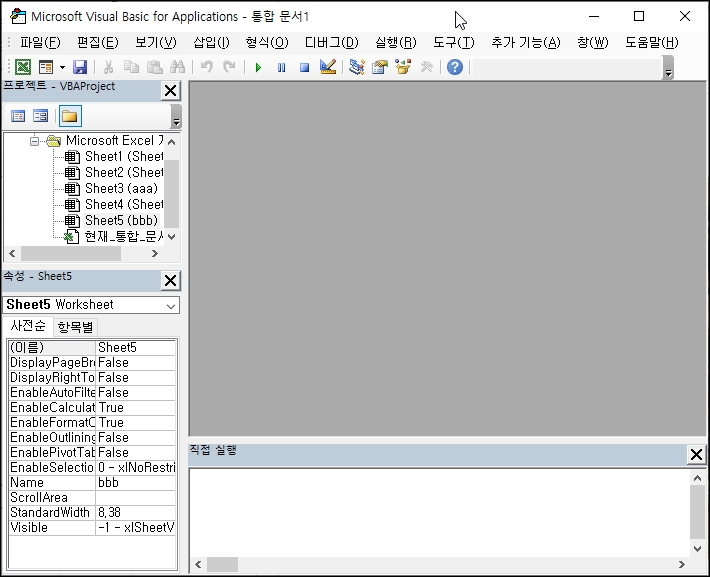Close the Properties Sheet5 panel
The image size is (710, 577).
tap(171, 281)
